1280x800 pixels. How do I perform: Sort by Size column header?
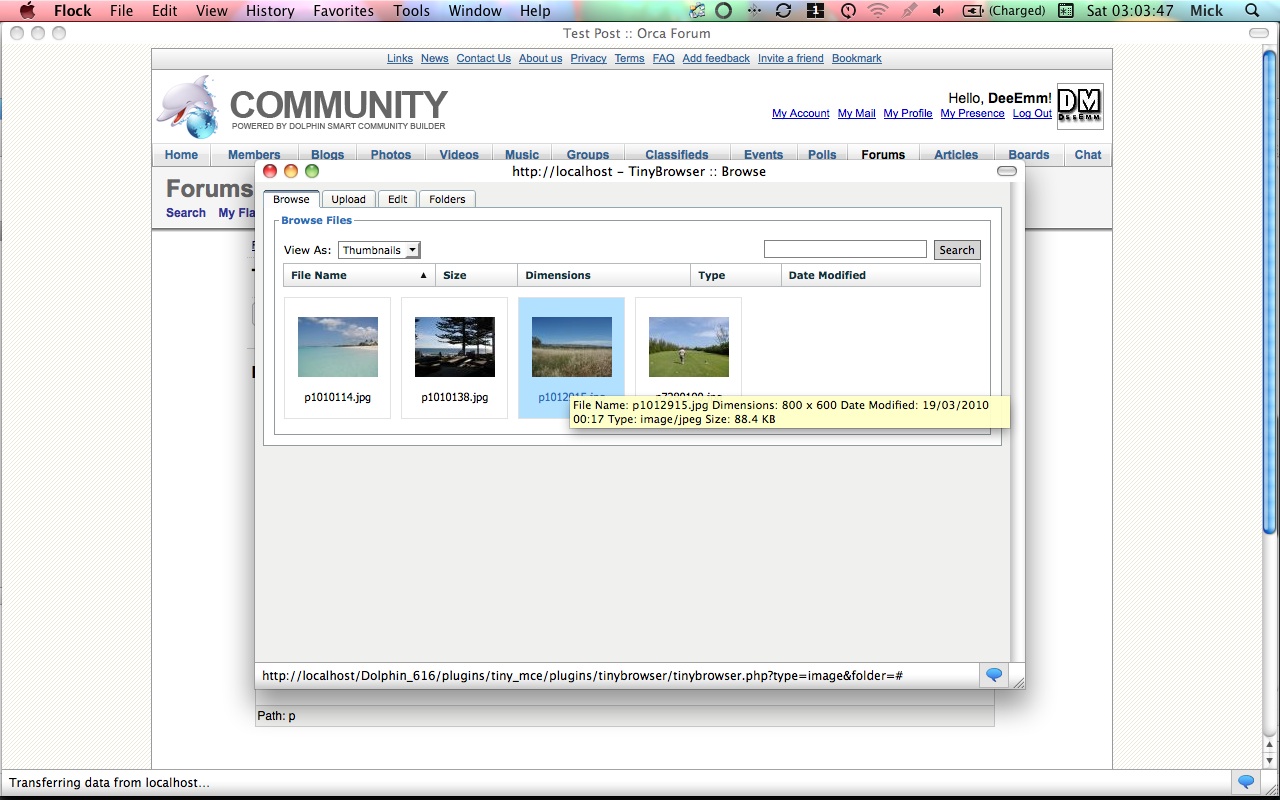point(476,275)
